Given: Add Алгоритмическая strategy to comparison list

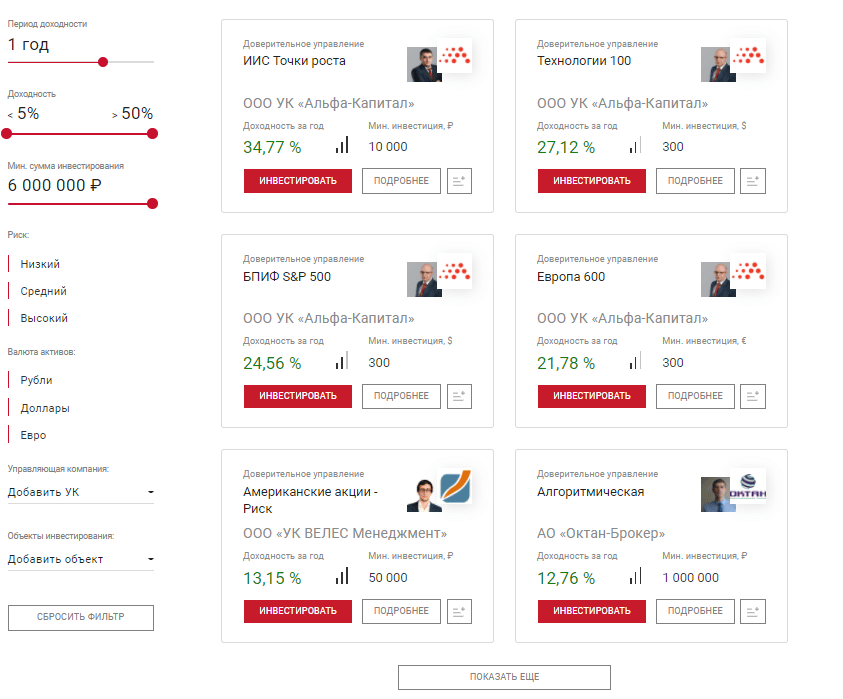Looking at the screenshot, I should click(x=753, y=611).
